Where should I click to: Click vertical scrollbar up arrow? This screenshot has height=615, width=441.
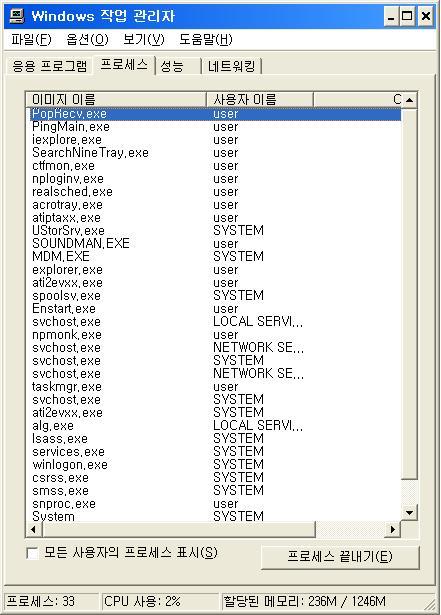(x=410, y=100)
